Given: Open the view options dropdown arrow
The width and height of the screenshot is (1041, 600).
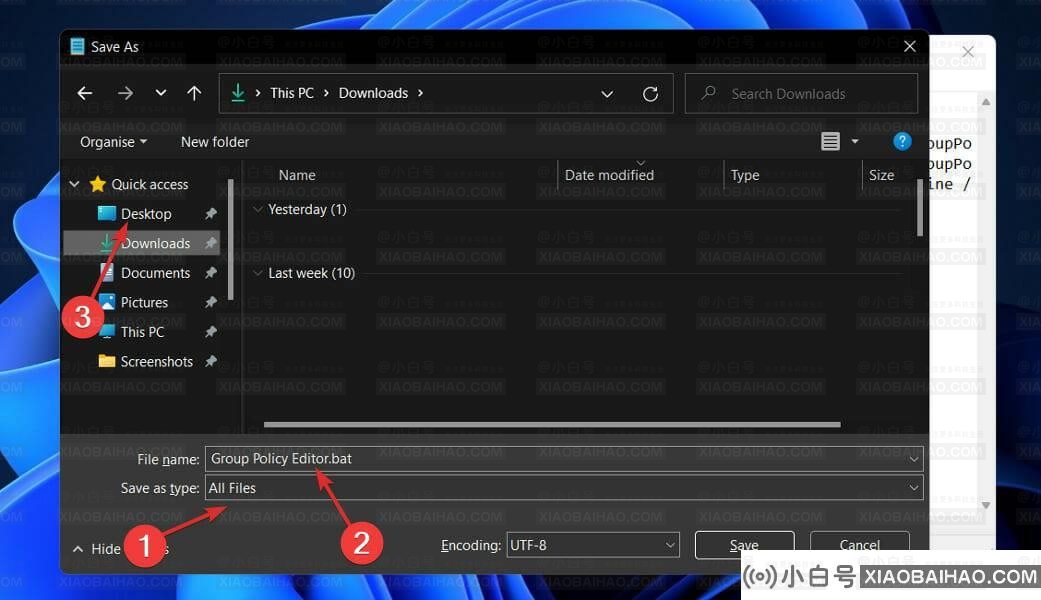Looking at the screenshot, I should tap(855, 141).
